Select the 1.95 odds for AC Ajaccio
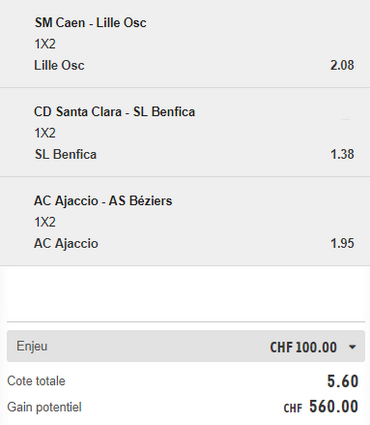Image resolution: width=370 pixels, height=425 pixels. pos(342,243)
